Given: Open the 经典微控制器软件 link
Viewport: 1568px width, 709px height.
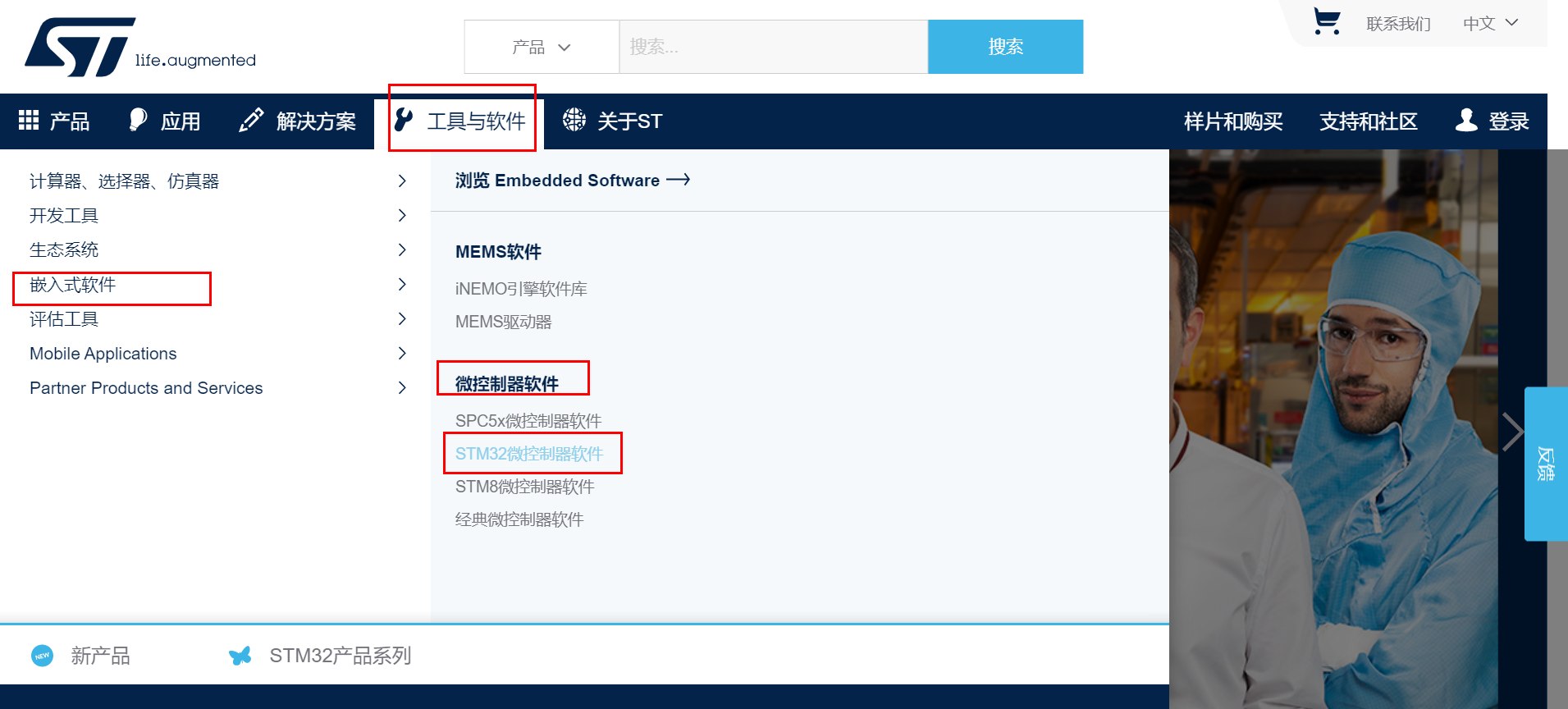Looking at the screenshot, I should [519, 519].
